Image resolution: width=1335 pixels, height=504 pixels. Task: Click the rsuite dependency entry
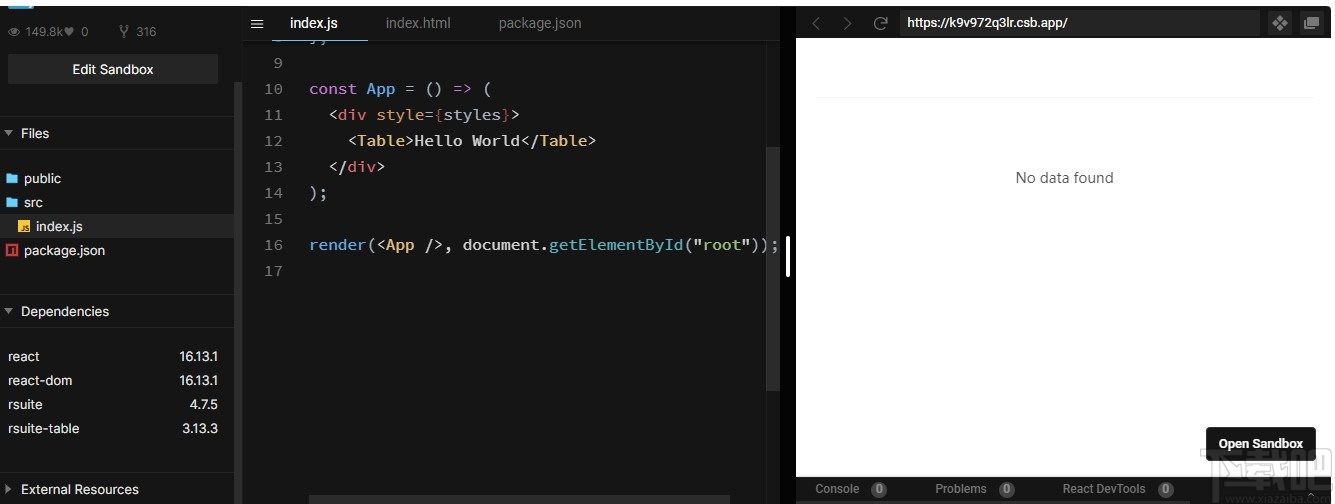[x=113, y=404]
